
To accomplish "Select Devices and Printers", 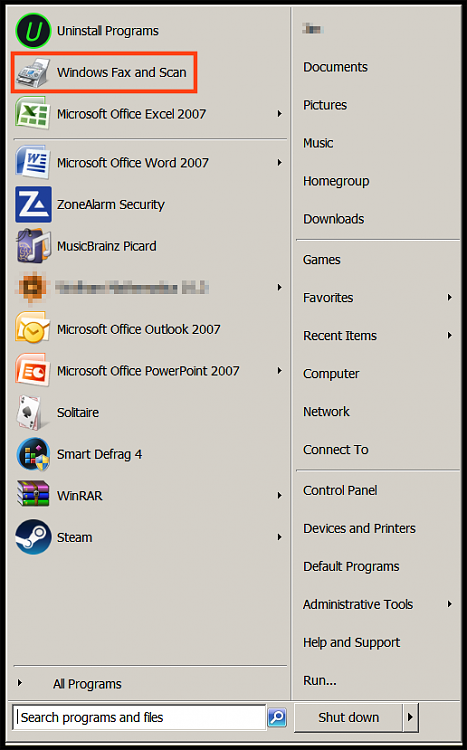I will pos(359,528).
